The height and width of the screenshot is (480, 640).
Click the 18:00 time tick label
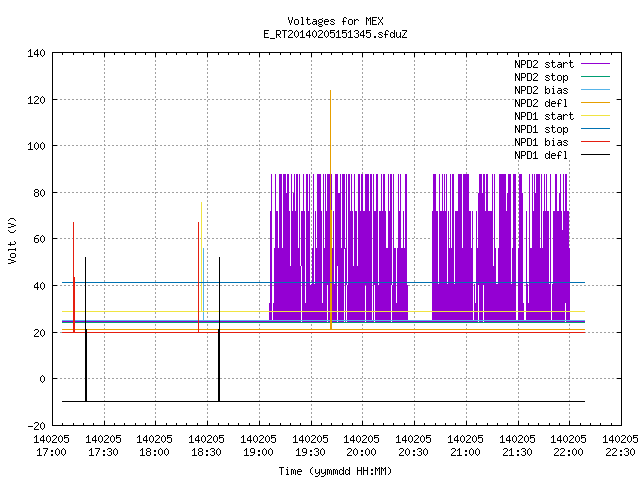click(154, 452)
